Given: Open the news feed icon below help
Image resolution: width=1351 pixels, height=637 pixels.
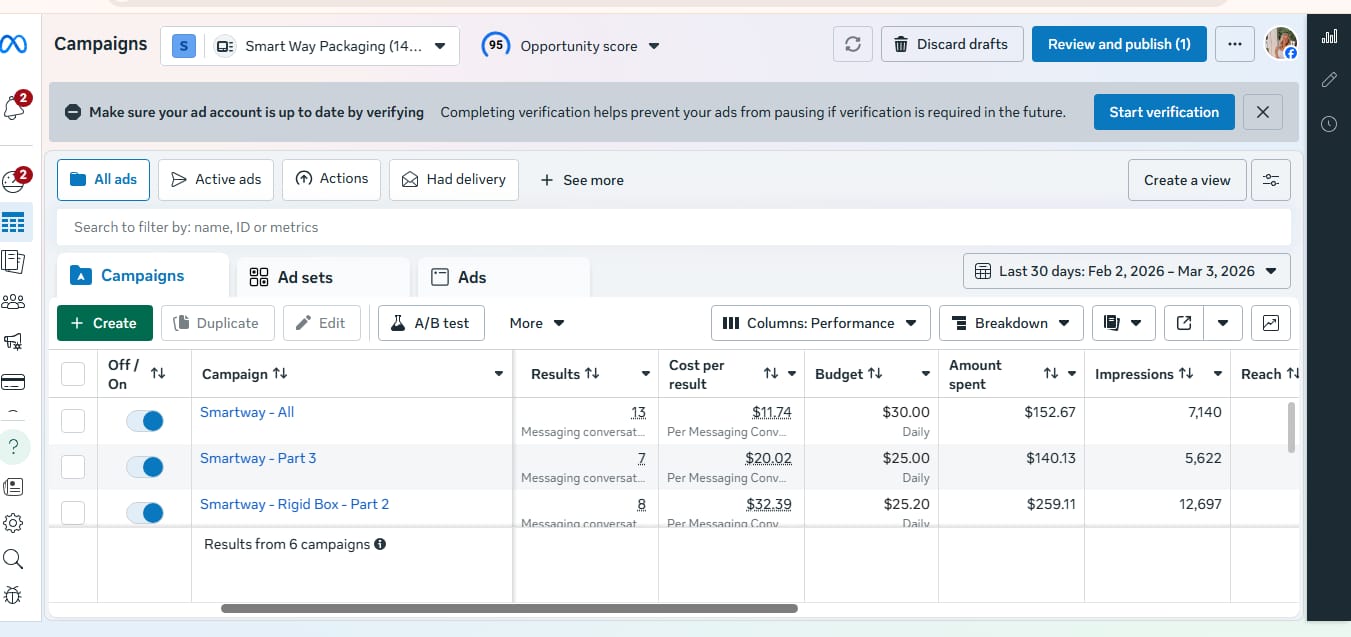Looking at the screenshot, I should pyautogui.click(x=14, y=487).
